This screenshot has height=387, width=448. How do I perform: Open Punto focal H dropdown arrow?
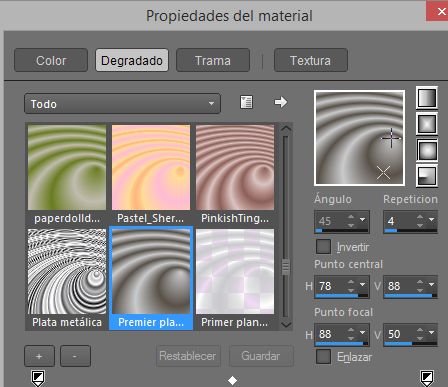pyautogui.click(x=362, y=333)
